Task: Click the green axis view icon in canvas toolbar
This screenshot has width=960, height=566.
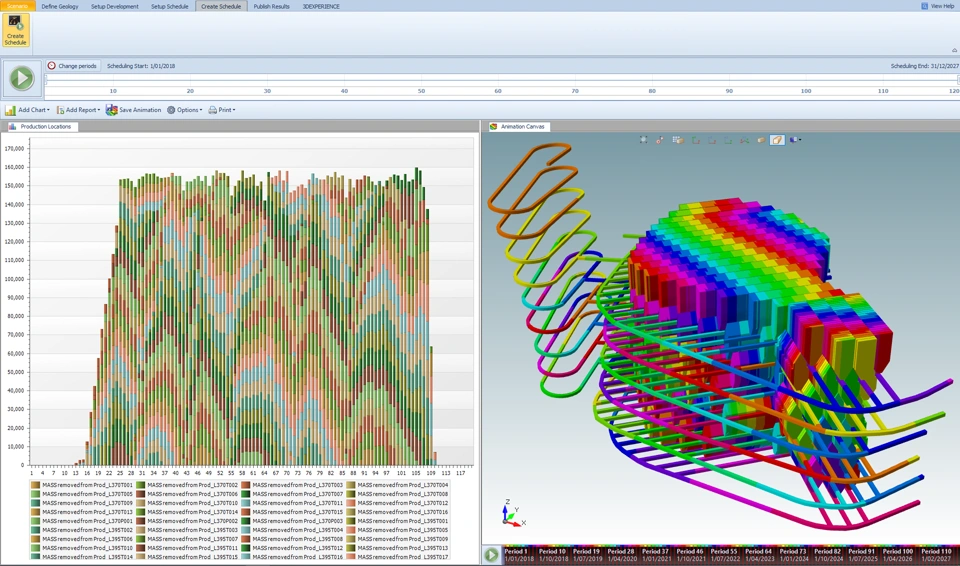Action: [x=696, y=140]
